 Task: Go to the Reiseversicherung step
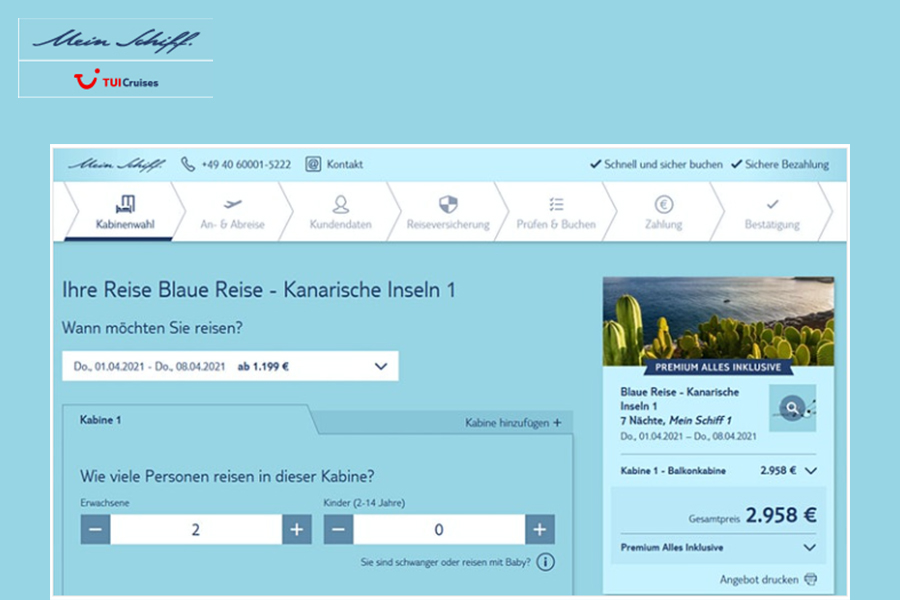(448, 211)
